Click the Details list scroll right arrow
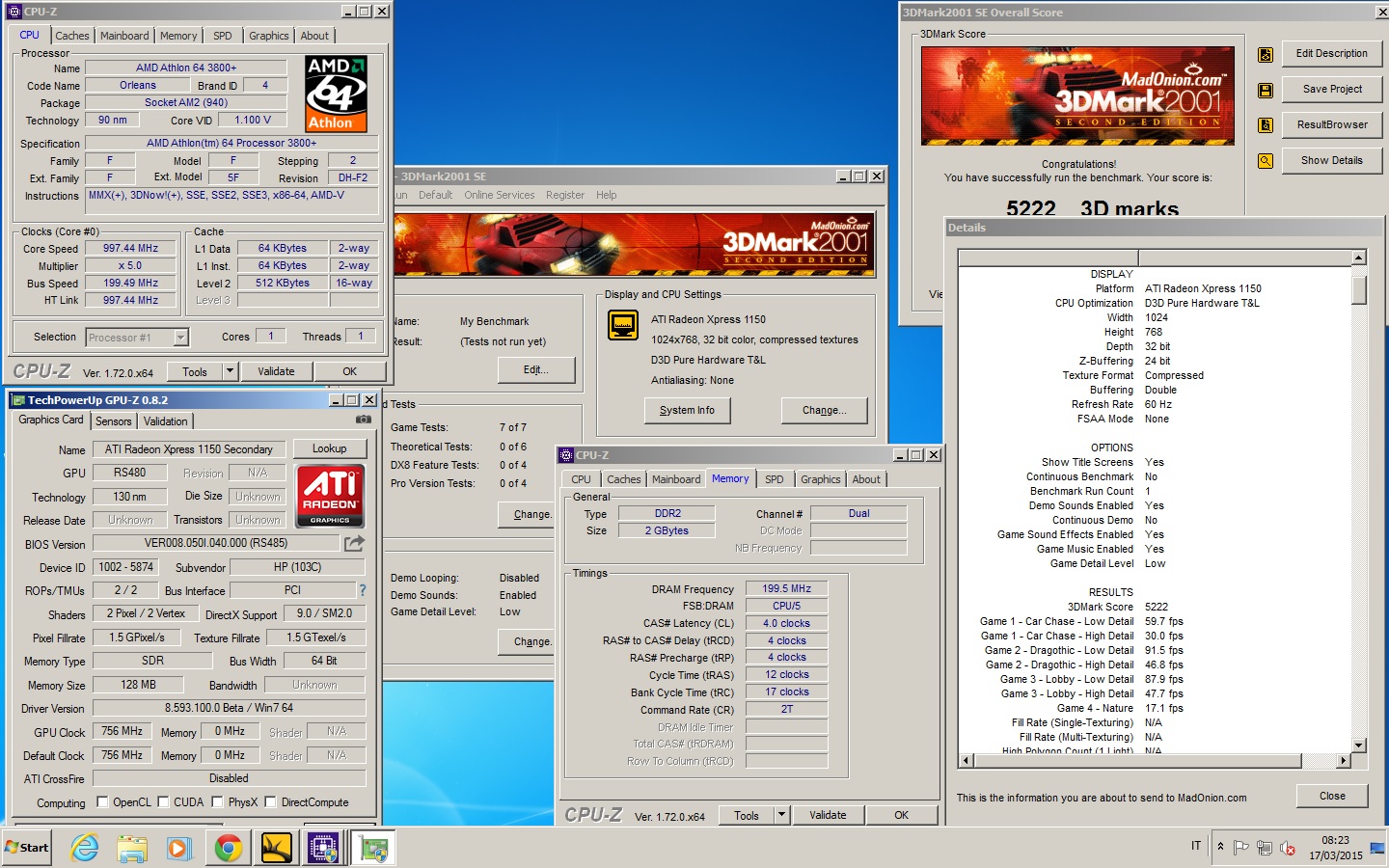The image size is (1389, 868). 1344,761
